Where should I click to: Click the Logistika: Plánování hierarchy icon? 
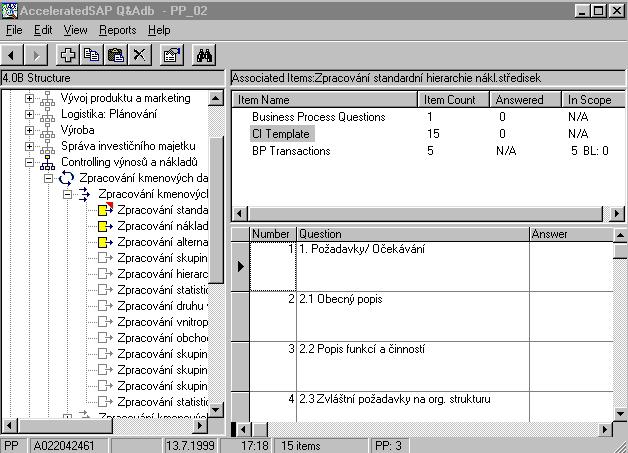[x=47, y=115]
